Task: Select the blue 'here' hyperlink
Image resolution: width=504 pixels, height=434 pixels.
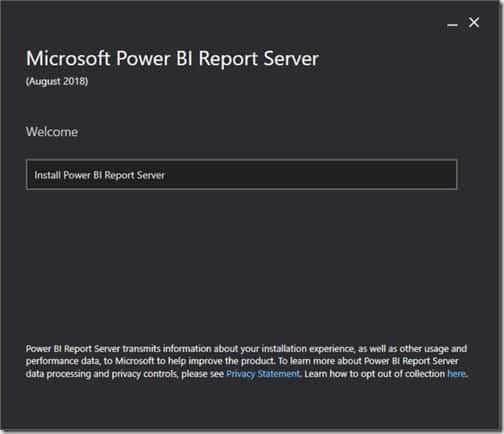Action: tap(456, 374)
